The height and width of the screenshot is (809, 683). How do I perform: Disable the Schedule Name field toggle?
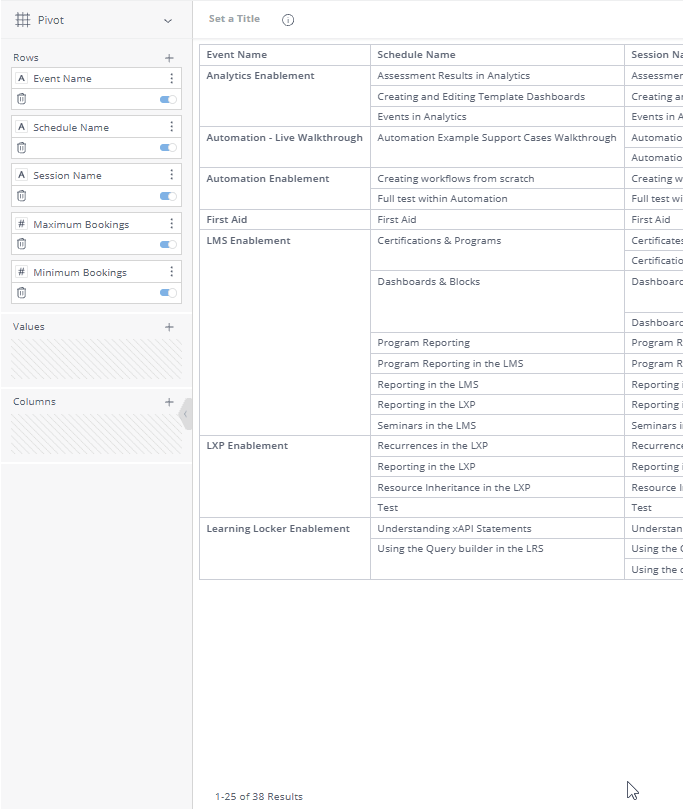click(x=168, y=147)
